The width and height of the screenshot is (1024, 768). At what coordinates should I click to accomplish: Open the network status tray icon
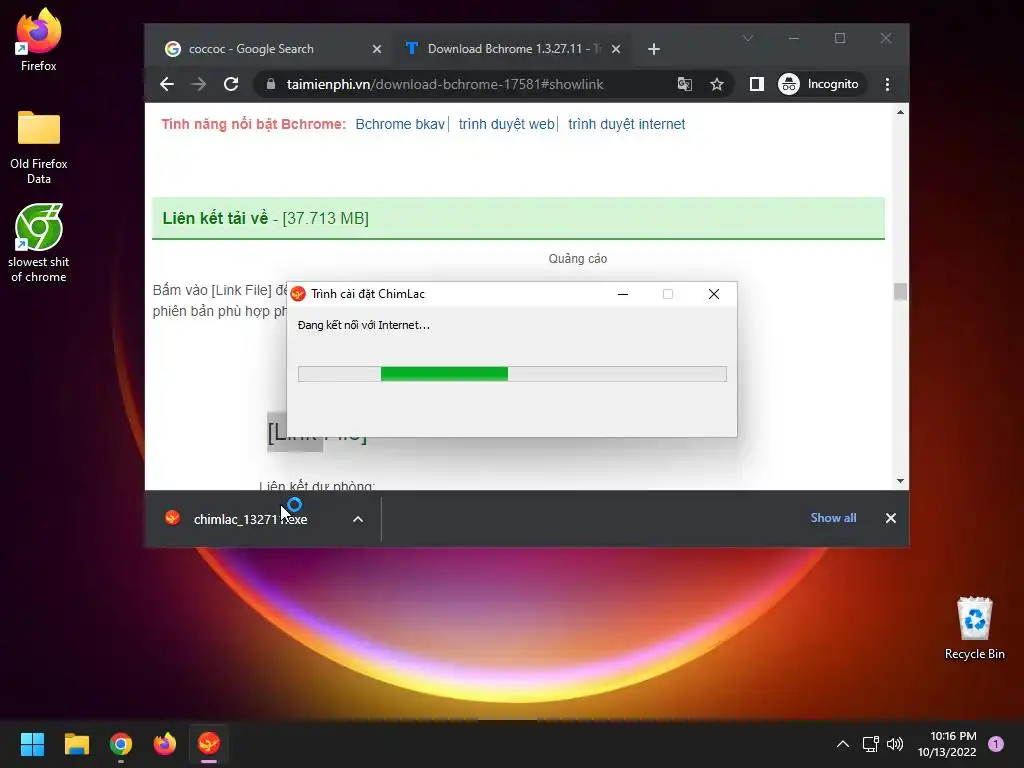(871, 744)
